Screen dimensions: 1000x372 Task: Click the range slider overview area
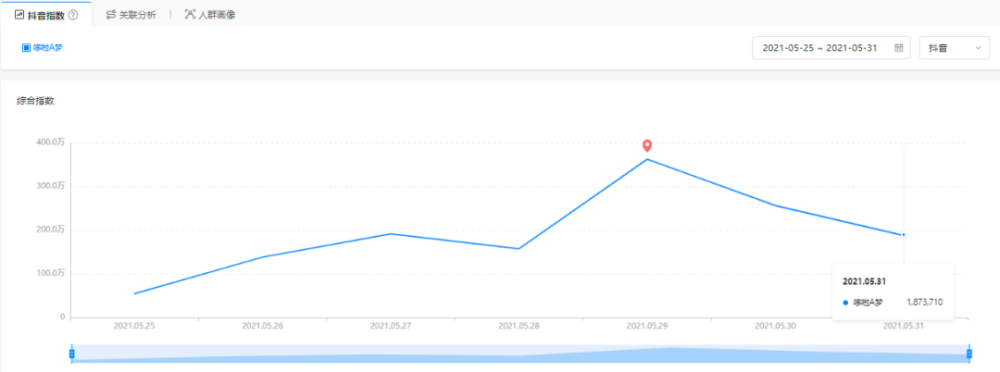coord(520,353)
